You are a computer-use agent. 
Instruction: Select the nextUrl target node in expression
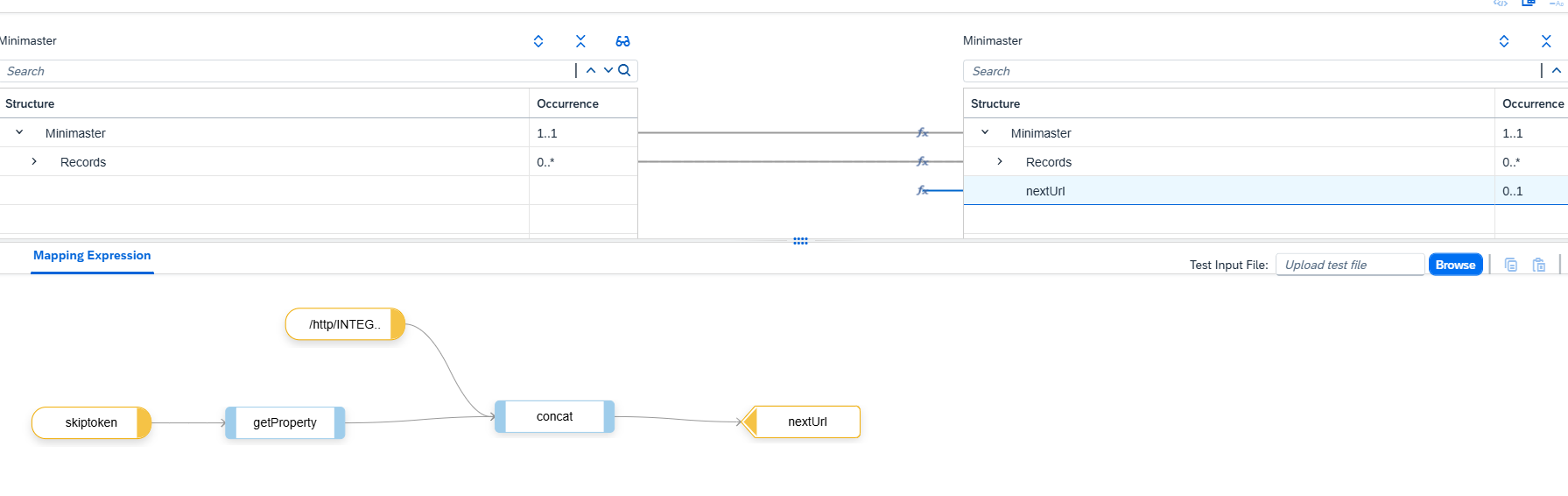[x=801, y=422]
